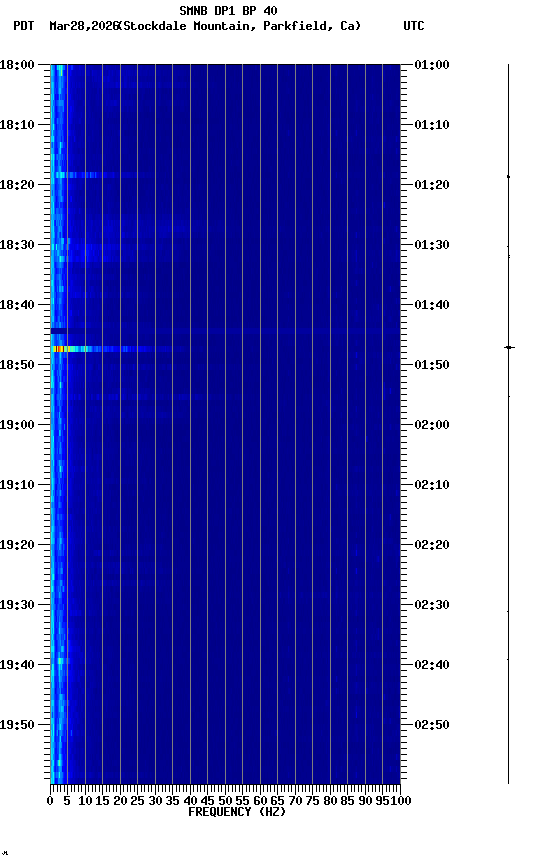552x864 pixels.
Task: Click the '19:20' PDT time label
Action: pyautogui.click(x=17, y=545)
